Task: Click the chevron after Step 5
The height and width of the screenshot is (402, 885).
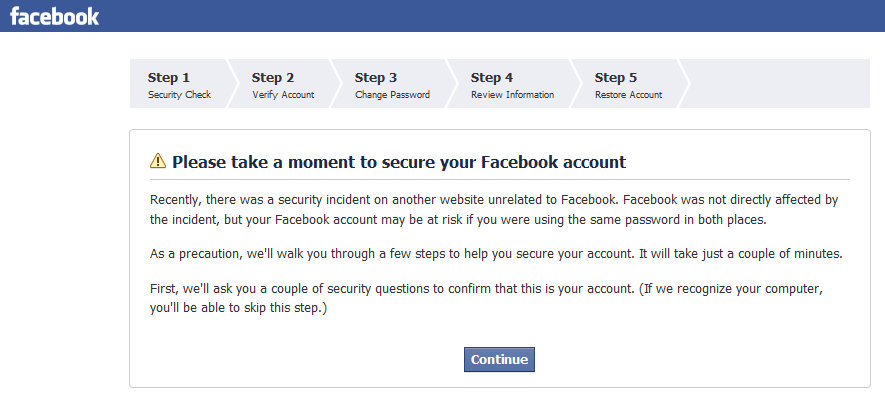Action: [x=684, y=84]
